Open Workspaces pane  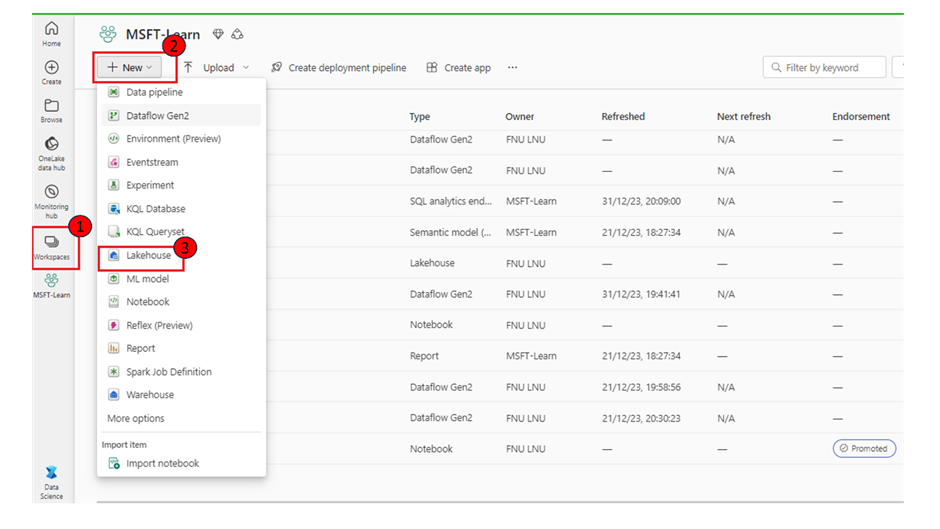52,248
